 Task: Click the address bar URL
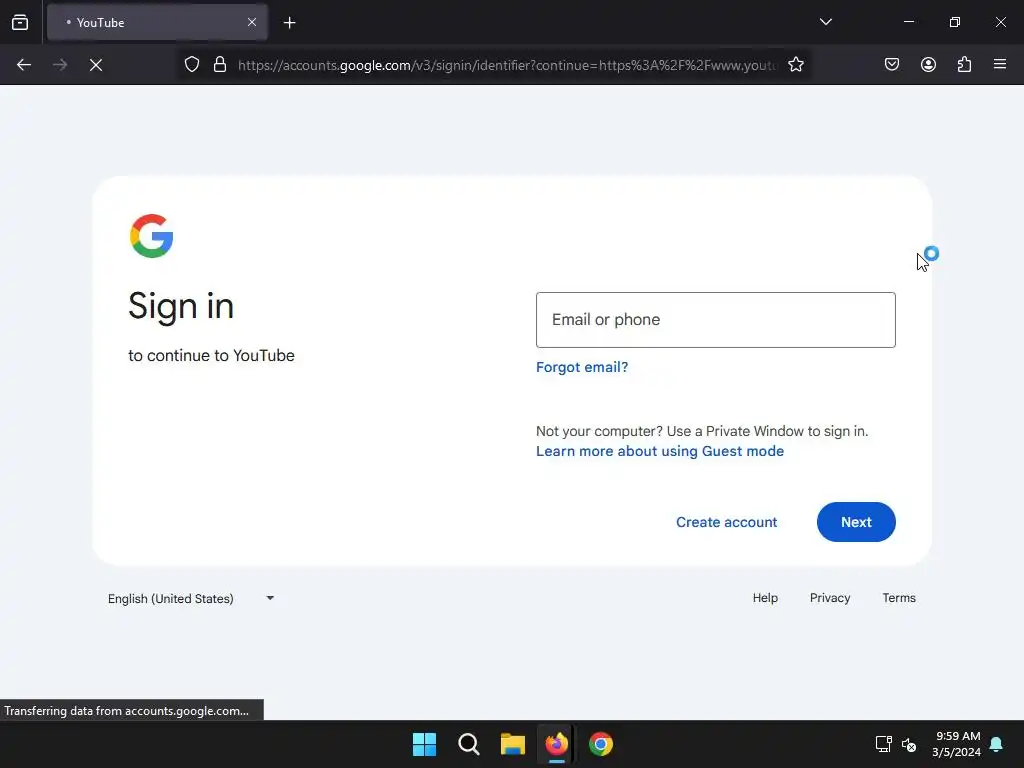507,65
